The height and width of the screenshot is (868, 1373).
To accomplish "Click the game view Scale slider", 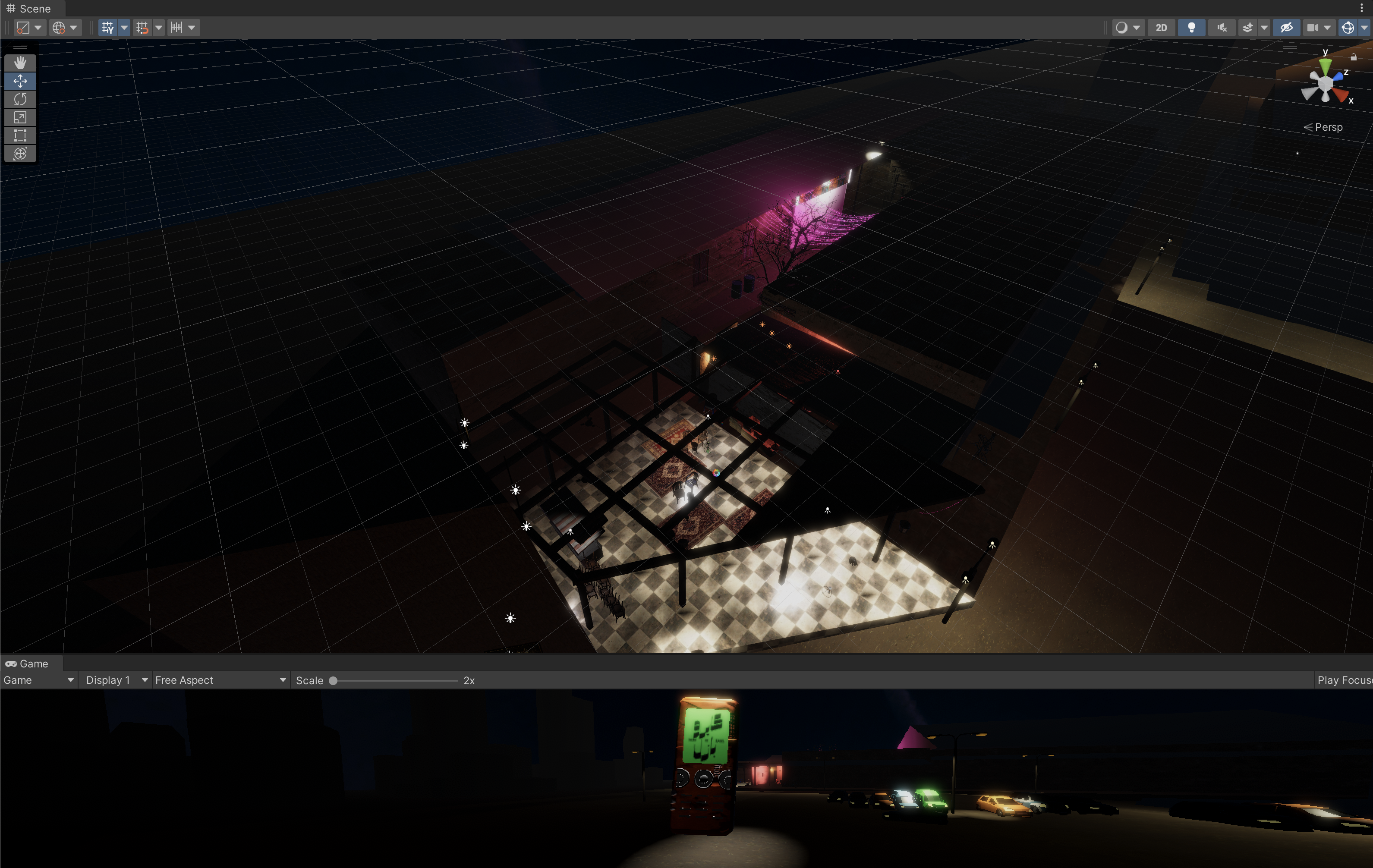I will (395, 680).
